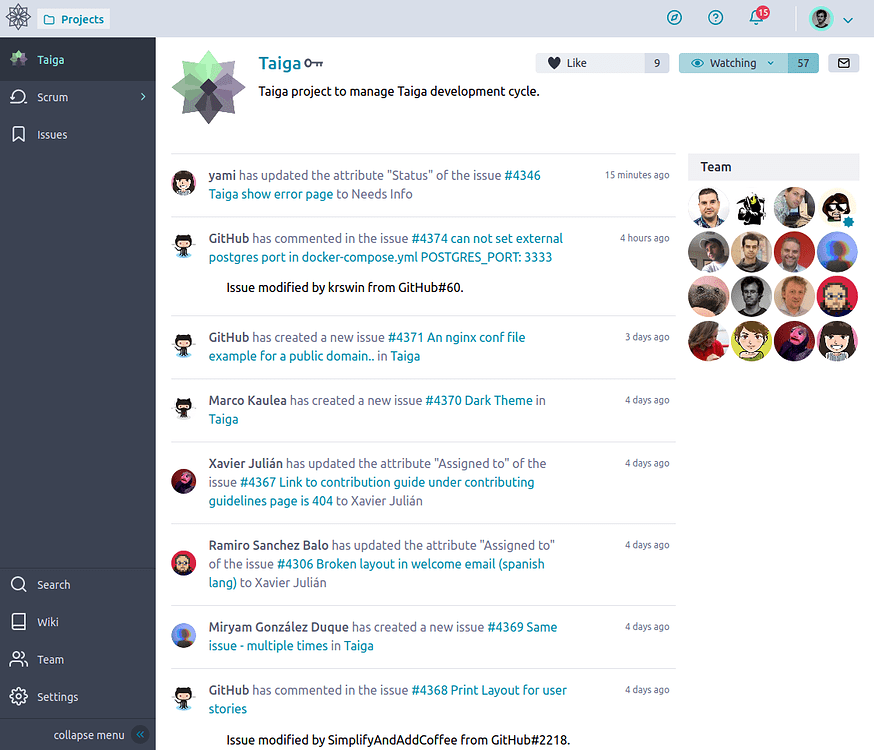
Task: Expand the Watching dropdown options
Action: point(769,62)
